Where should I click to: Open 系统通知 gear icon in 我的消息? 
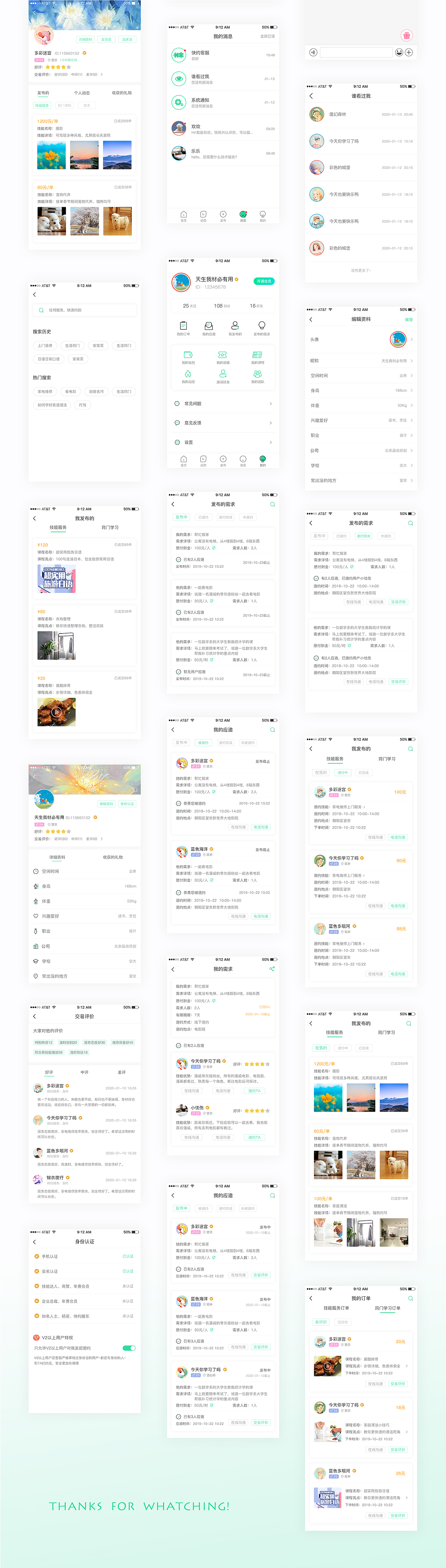tap(178, 103)
